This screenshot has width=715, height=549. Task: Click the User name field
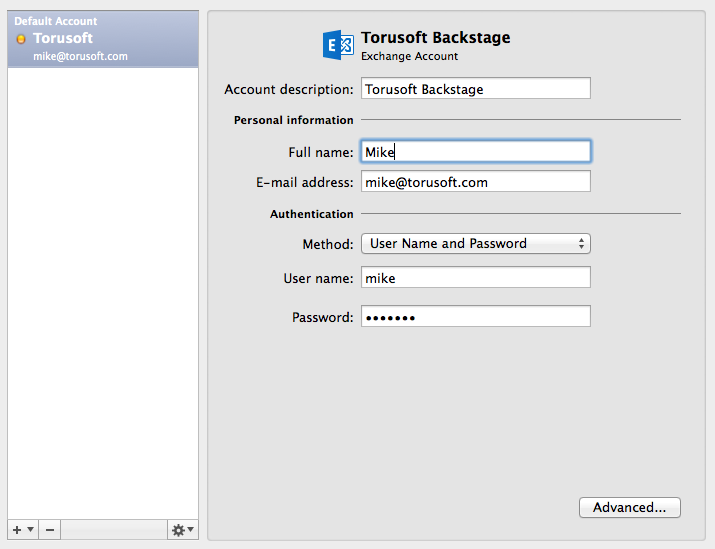click(476, 277)
